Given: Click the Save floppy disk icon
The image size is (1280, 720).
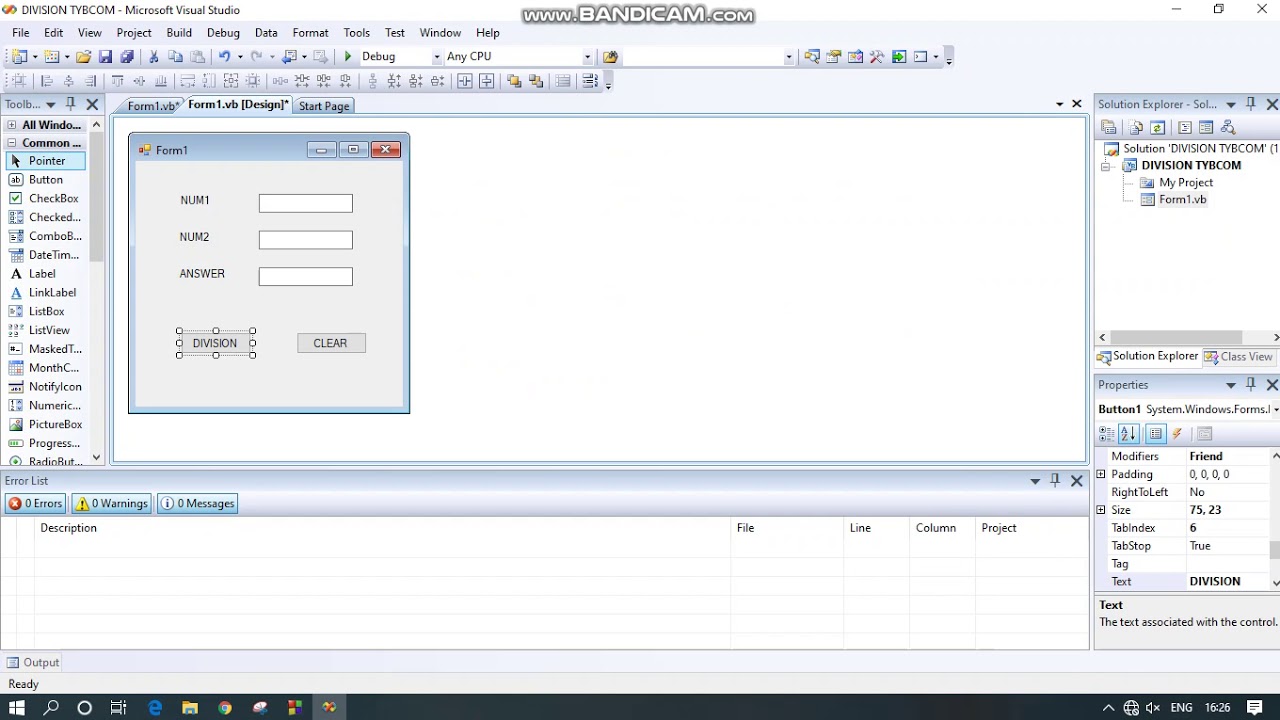Looking at the screenshot, I should point(105,57).
